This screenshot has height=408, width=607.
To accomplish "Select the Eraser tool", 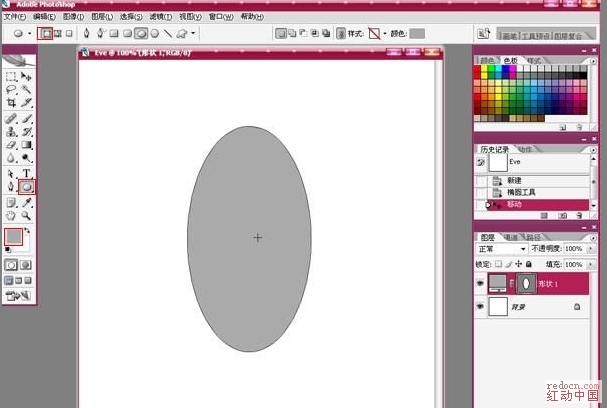I will [x=11, y=145].
